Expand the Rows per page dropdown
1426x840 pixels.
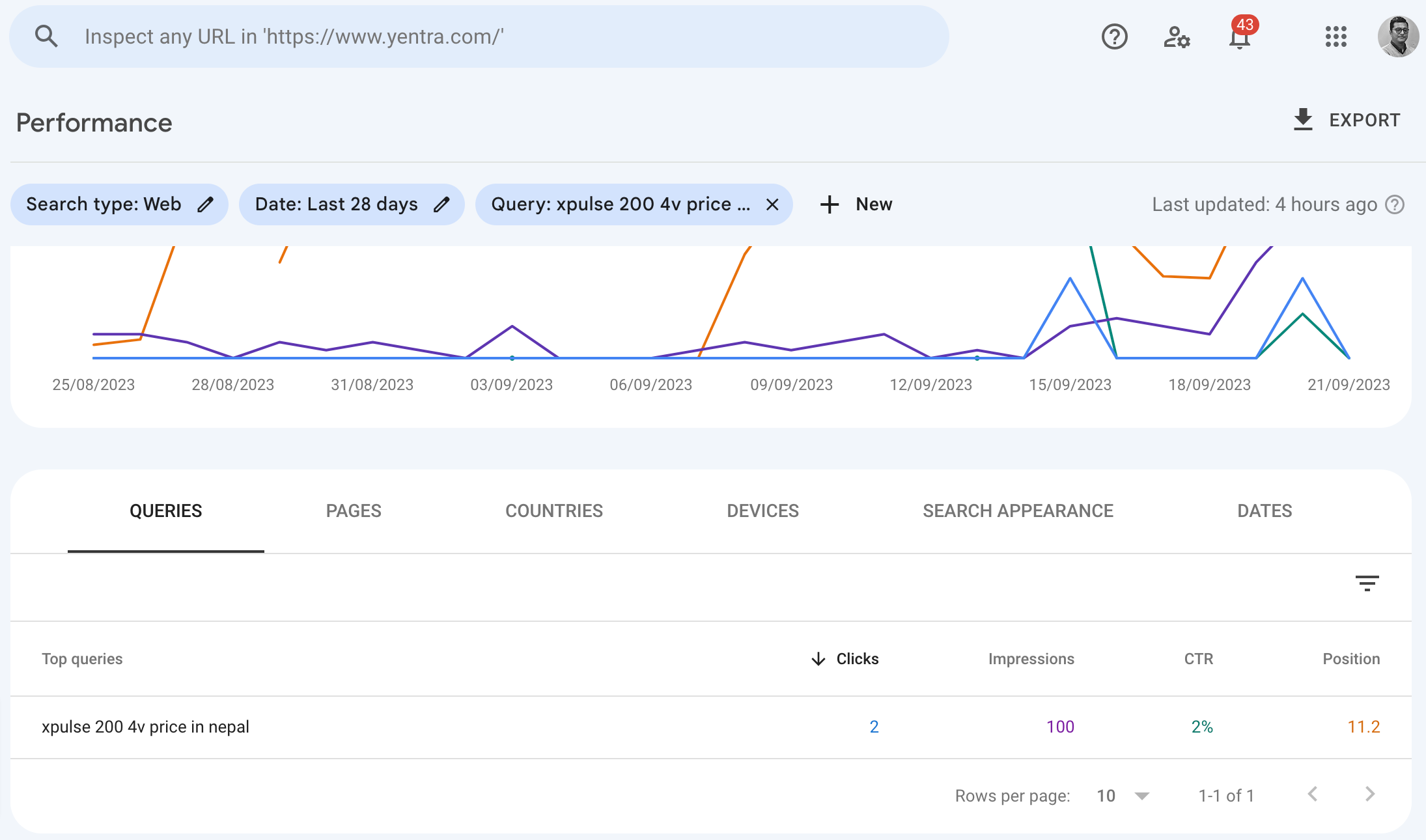[x=1123, y=796]
